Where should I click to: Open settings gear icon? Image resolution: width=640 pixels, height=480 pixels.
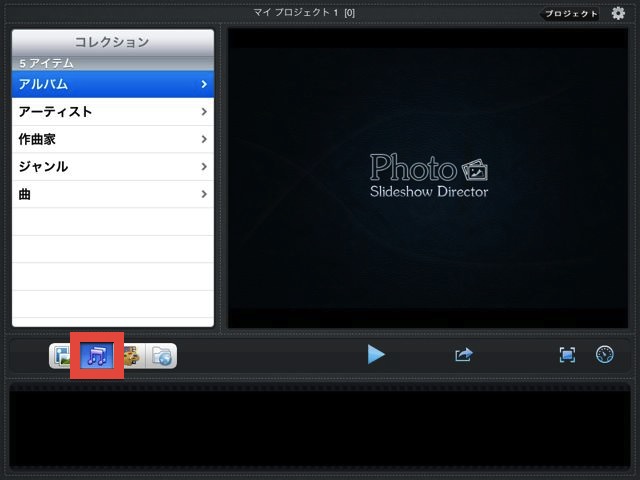pyautogui.click(x=618, y=13)
